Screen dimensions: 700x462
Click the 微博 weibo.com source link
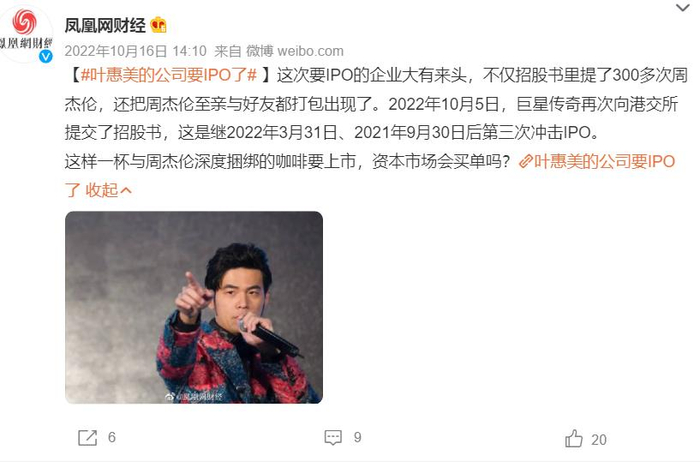(295, 51)
